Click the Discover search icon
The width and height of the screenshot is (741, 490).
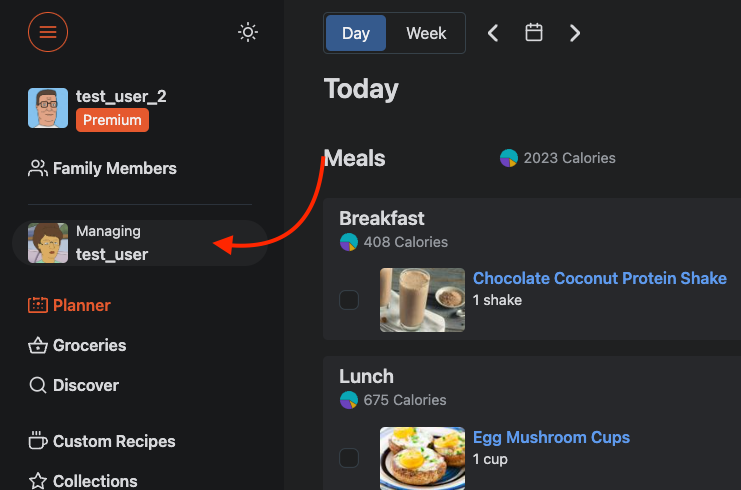(38, 385)
